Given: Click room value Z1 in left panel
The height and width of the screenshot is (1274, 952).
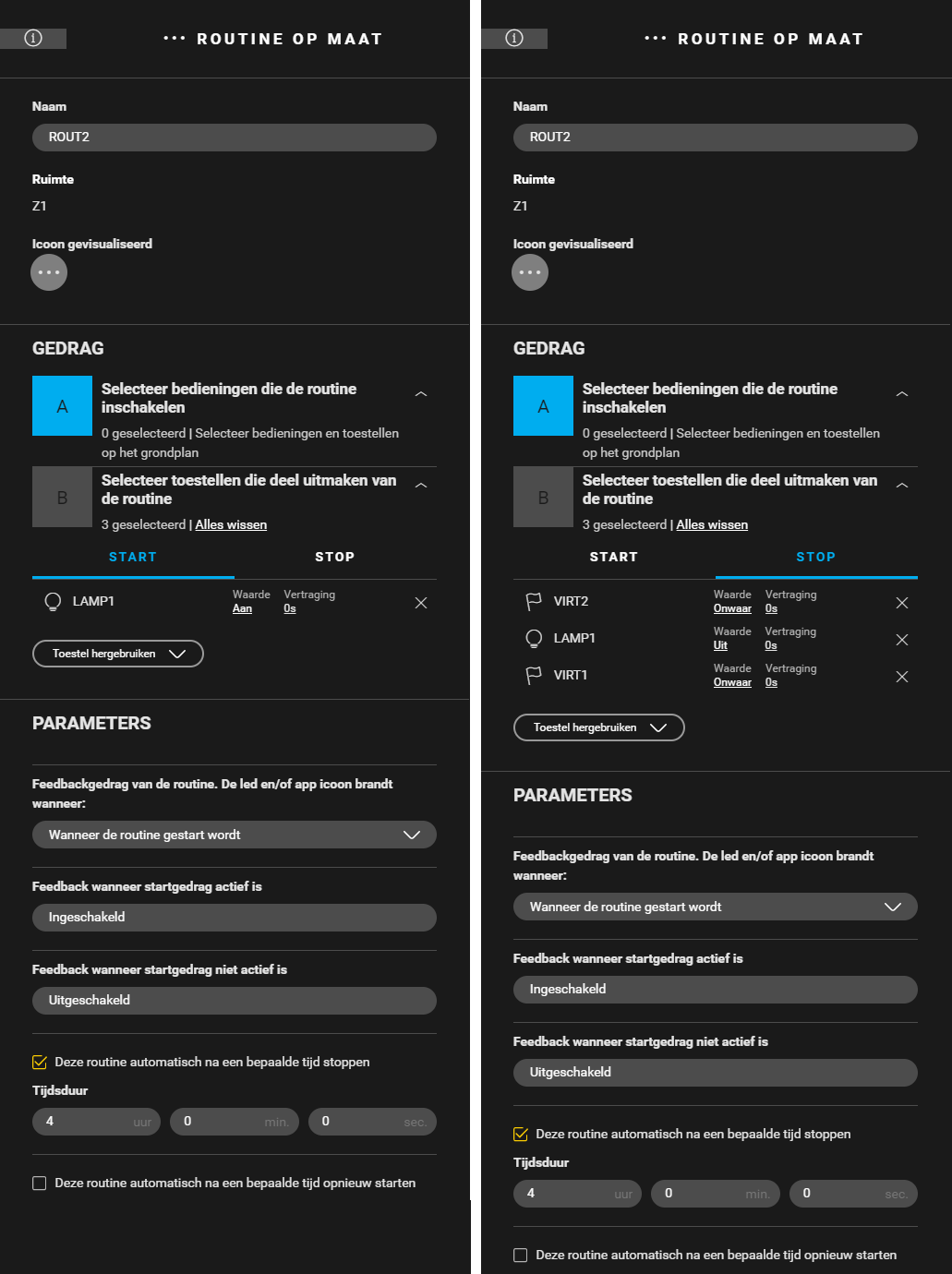Looking at the screenshot, I should (x=40, y=206).
